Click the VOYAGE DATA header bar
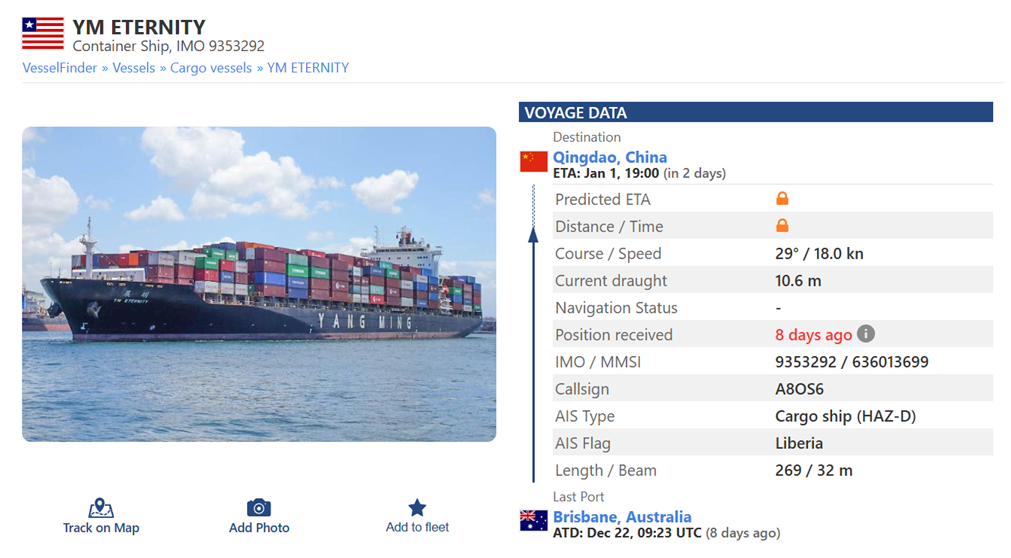This screenshot has height=558, width=1011. 756,113
